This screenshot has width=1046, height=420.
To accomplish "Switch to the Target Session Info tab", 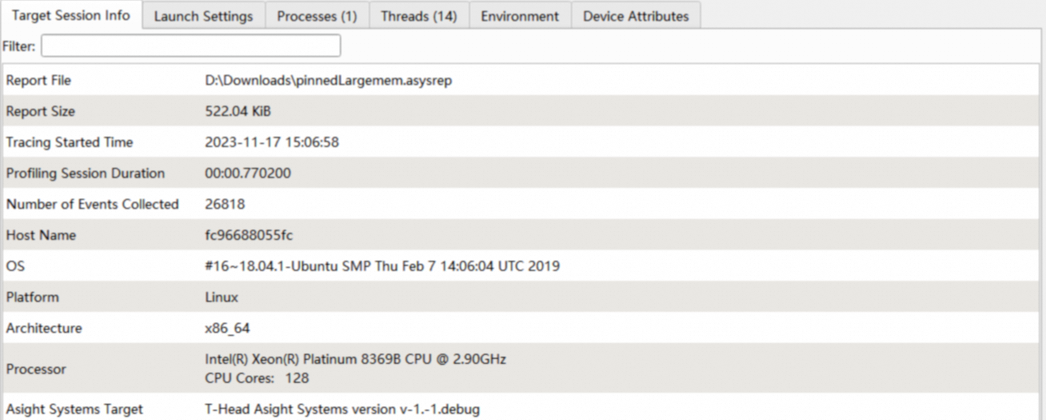I will (x=70, y=15).
